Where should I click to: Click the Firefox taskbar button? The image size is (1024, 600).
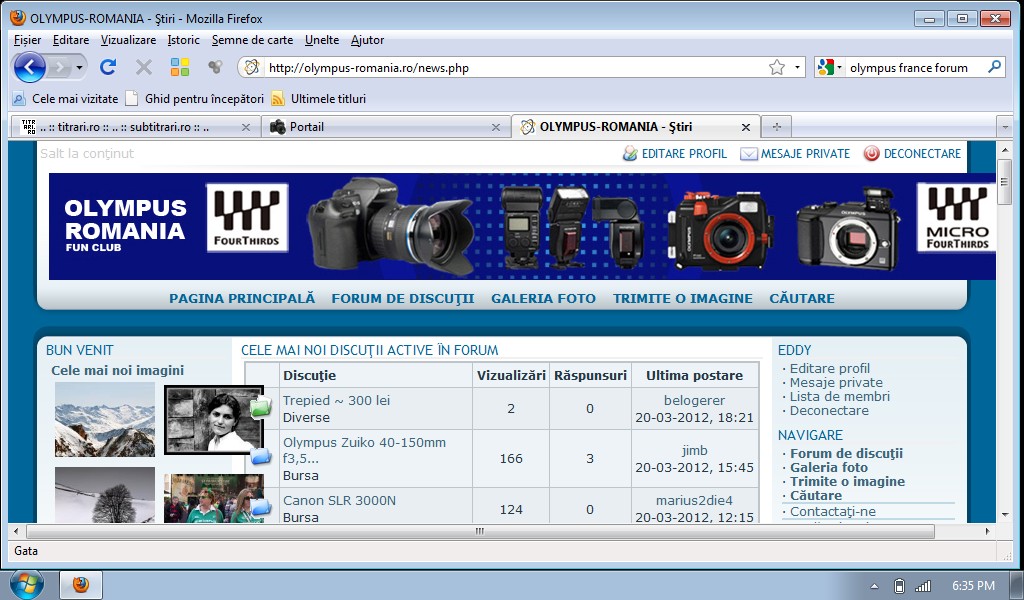81,584
